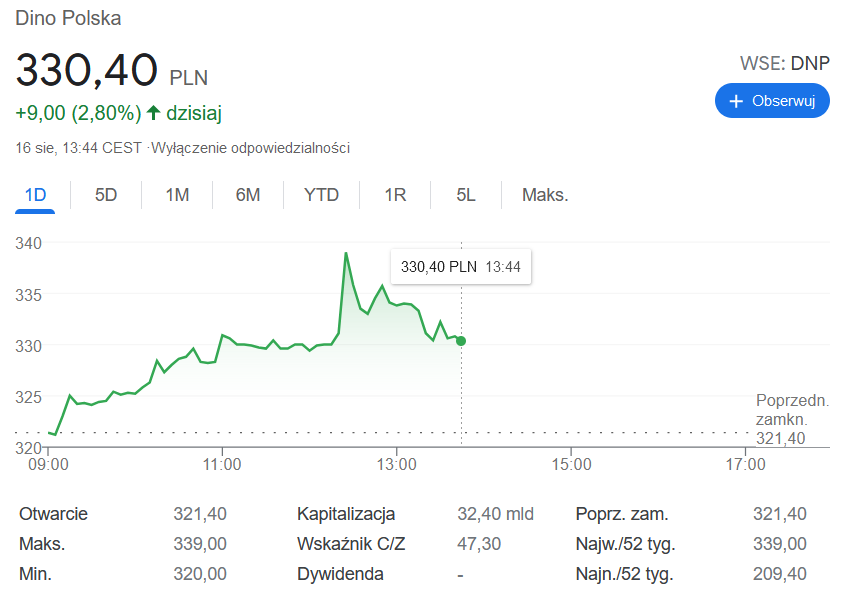Click the Min. value 320,00
Viewport: 851px width, 594px height.
[x=200, y=573]
